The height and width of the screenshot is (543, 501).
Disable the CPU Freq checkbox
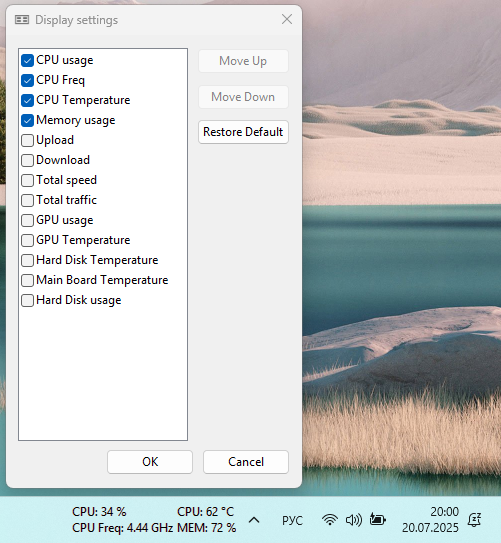pos(27,80)
